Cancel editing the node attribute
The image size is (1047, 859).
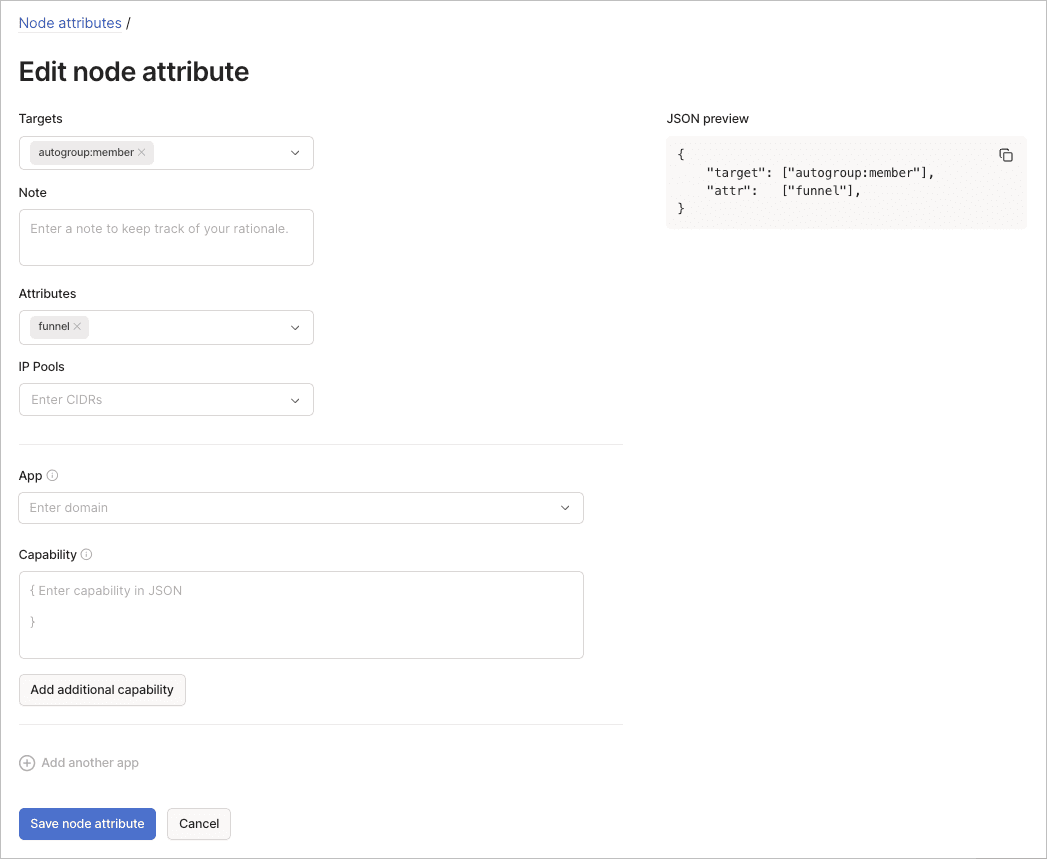point(198,823)
